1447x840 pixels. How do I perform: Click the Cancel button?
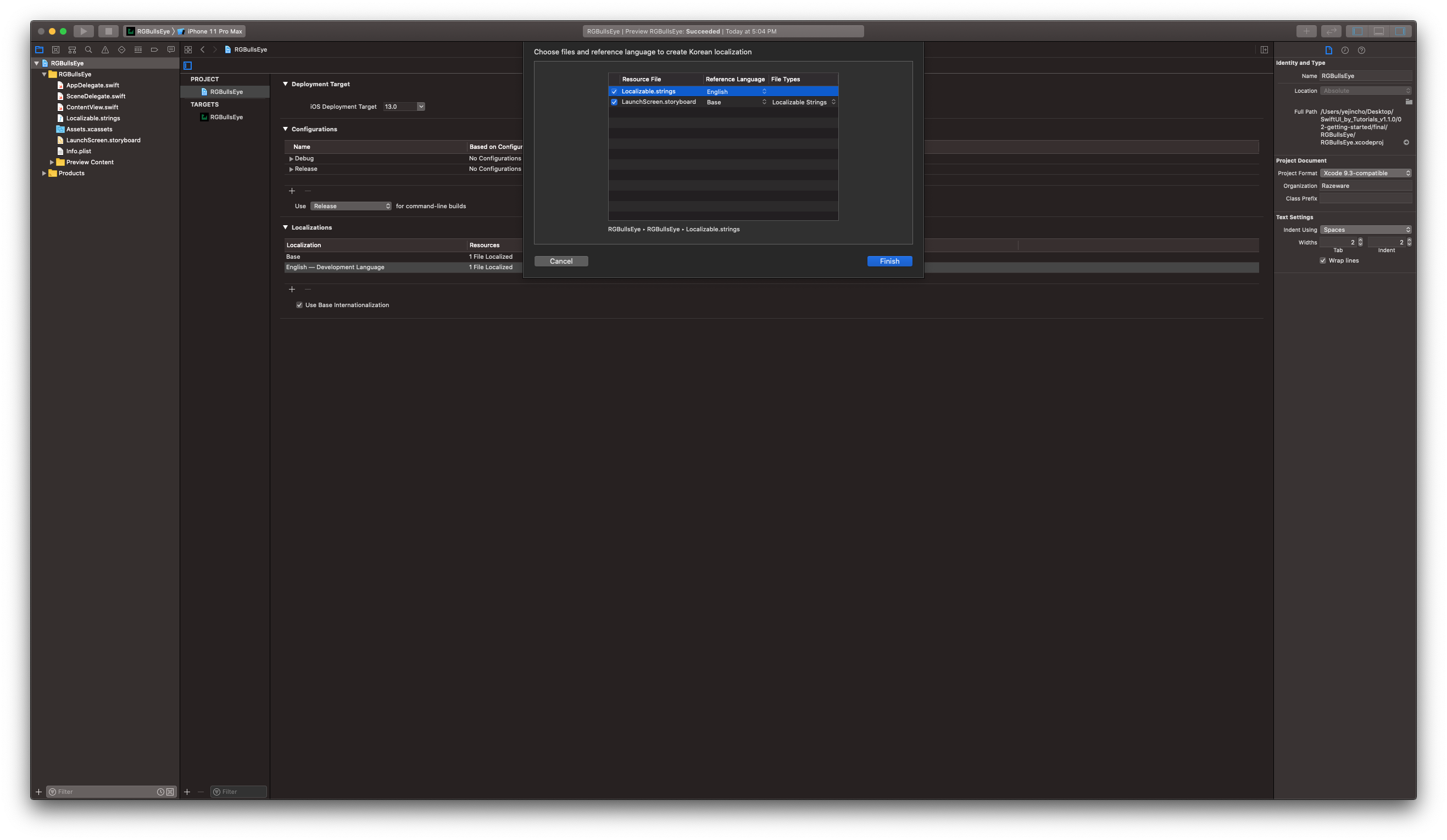(x=561, y=262)
